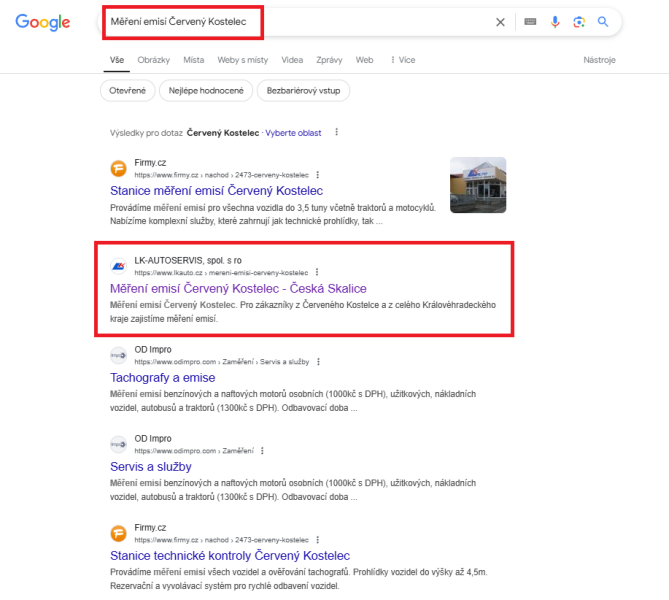Click the first Firmy.cz orange favicon
Screen dimensions: 669x600
[119, 169]
